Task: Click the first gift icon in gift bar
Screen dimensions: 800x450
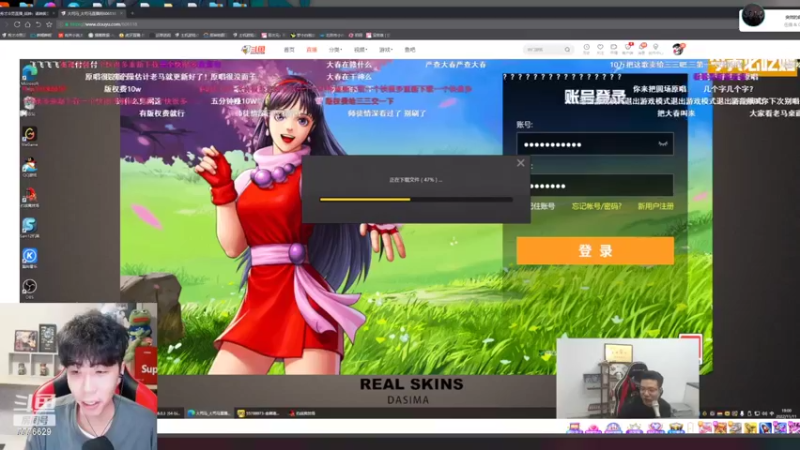Action: [574, 428]
